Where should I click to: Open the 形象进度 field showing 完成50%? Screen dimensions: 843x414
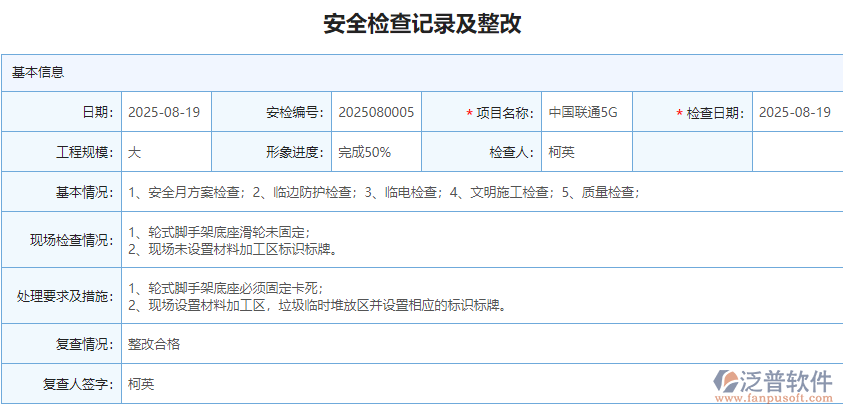coord(376,152)
